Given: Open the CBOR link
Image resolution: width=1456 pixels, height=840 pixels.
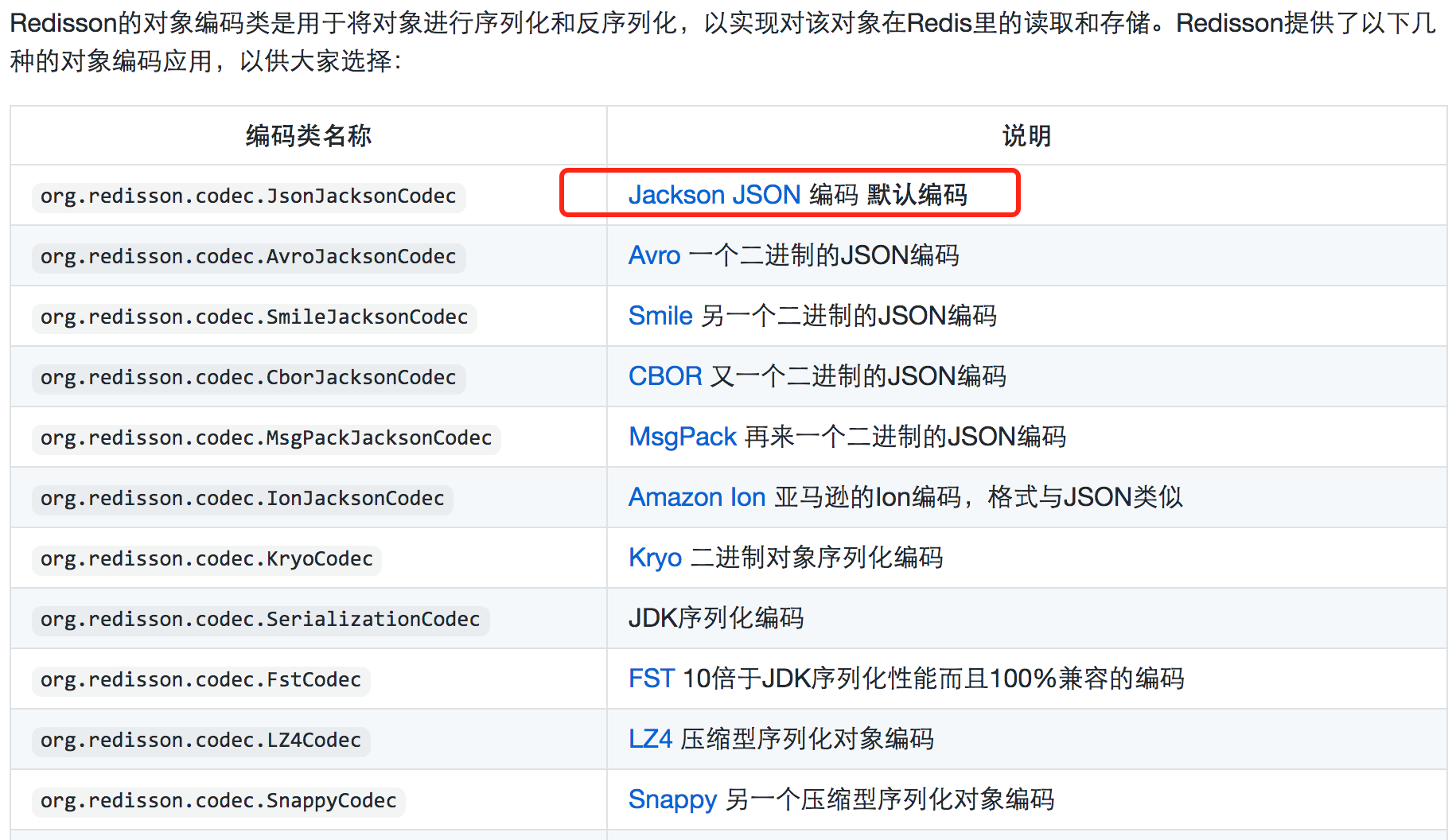Looking at the screenshot, I should coord(665,376).
